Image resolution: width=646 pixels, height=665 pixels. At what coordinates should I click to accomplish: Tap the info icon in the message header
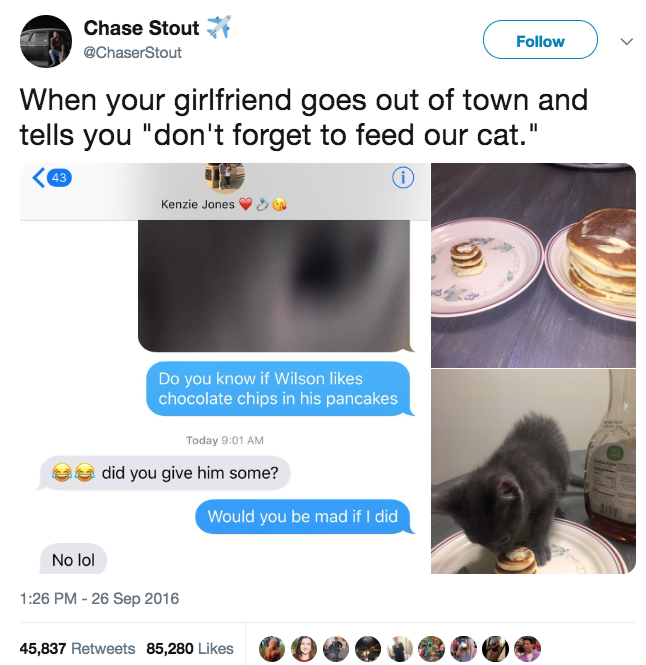[403, 178]
